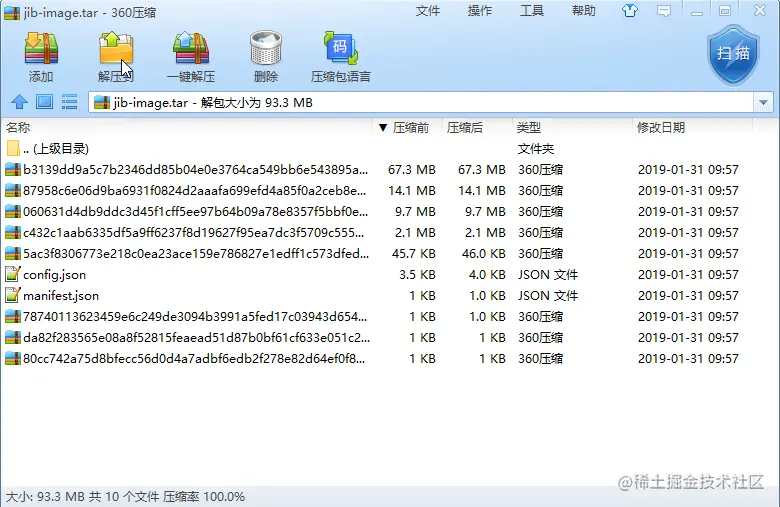Click the 解压到 (Extract to) toolbar icon
The image size is (780, 507).
click(116, 49)
